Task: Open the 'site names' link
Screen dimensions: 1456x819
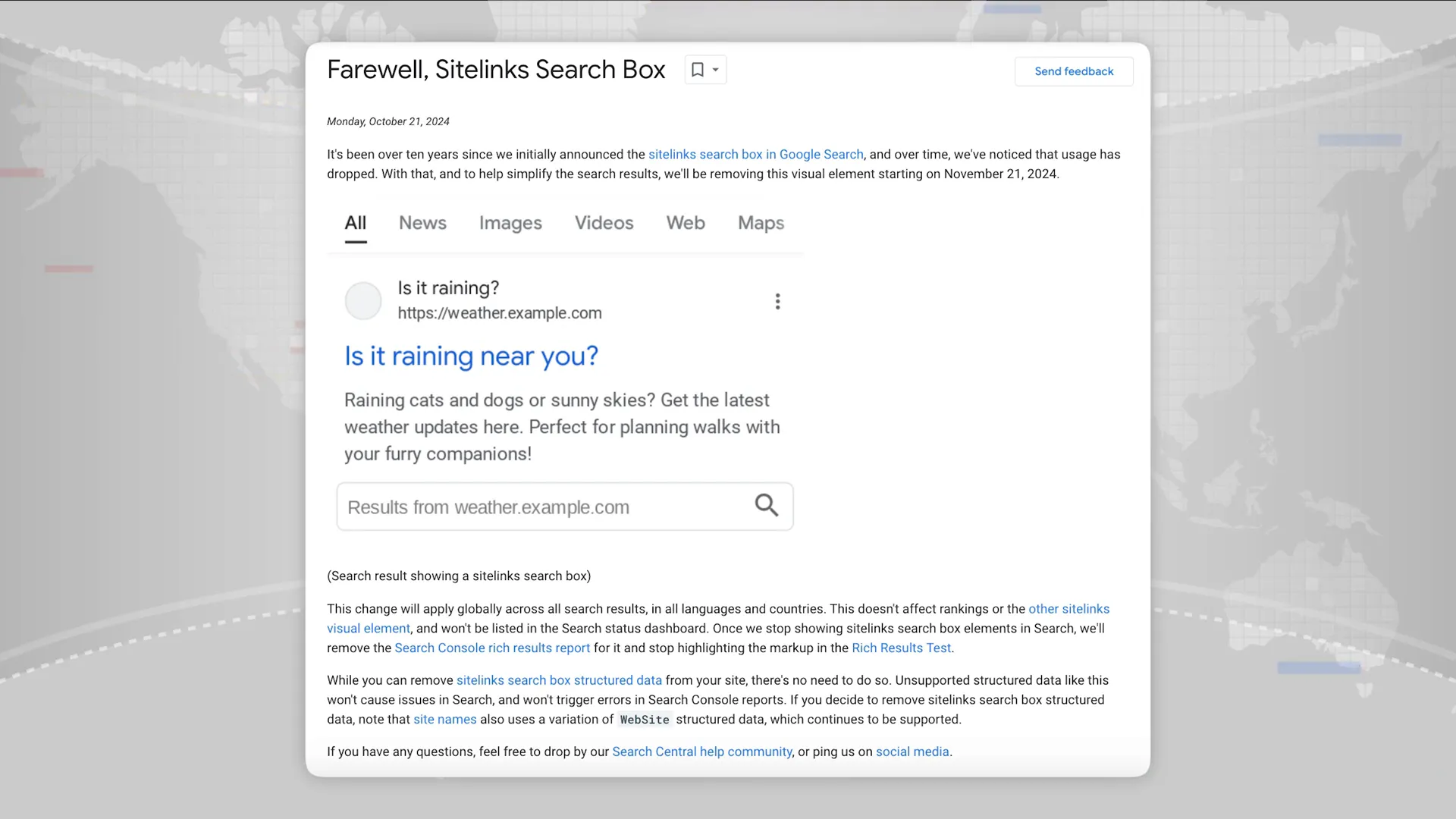Action: pos(444,720)
